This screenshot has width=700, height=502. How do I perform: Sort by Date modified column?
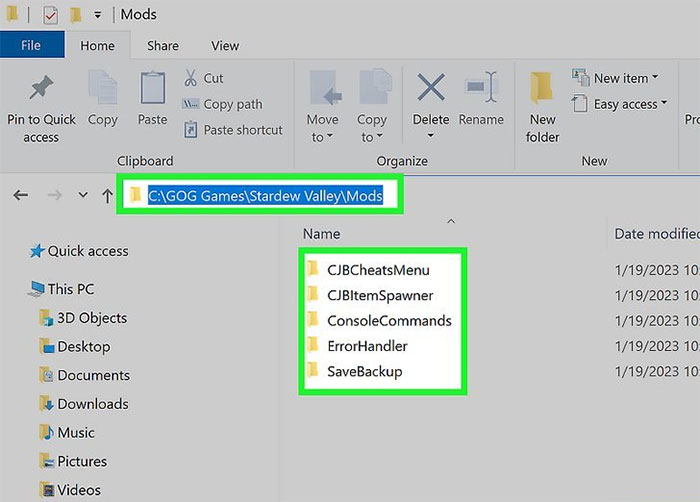tap(656, 234)
